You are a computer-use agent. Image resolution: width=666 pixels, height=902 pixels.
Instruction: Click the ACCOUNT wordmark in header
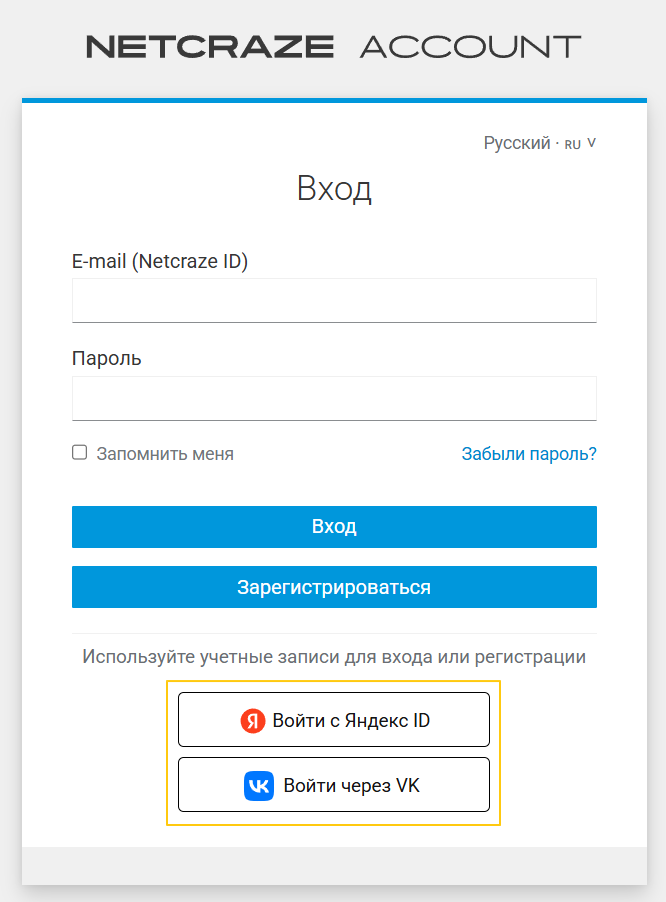(470, 46)
